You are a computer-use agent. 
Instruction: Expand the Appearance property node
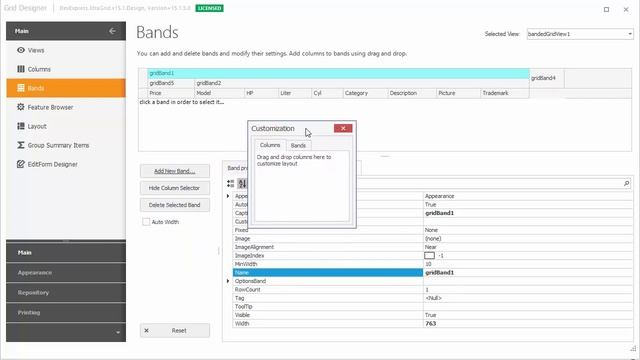pos(228,196)
